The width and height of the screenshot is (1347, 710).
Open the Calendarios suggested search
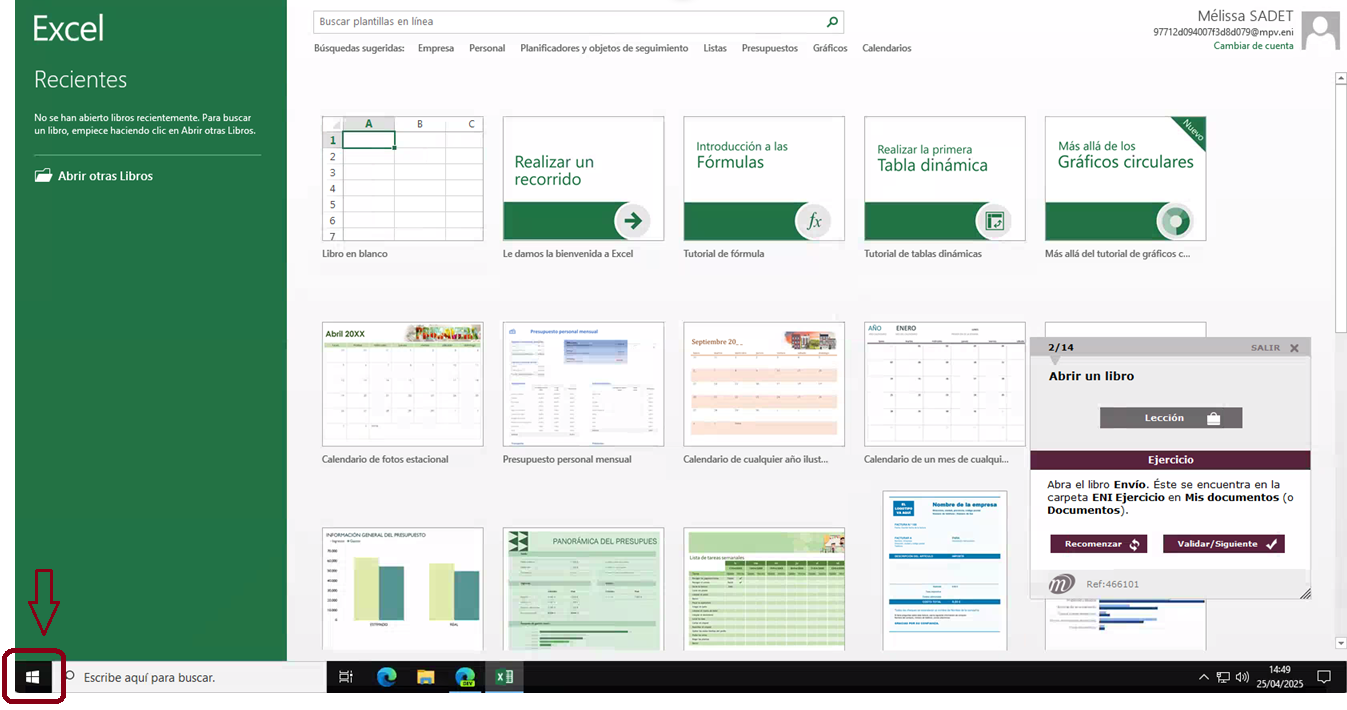[887, 48]
